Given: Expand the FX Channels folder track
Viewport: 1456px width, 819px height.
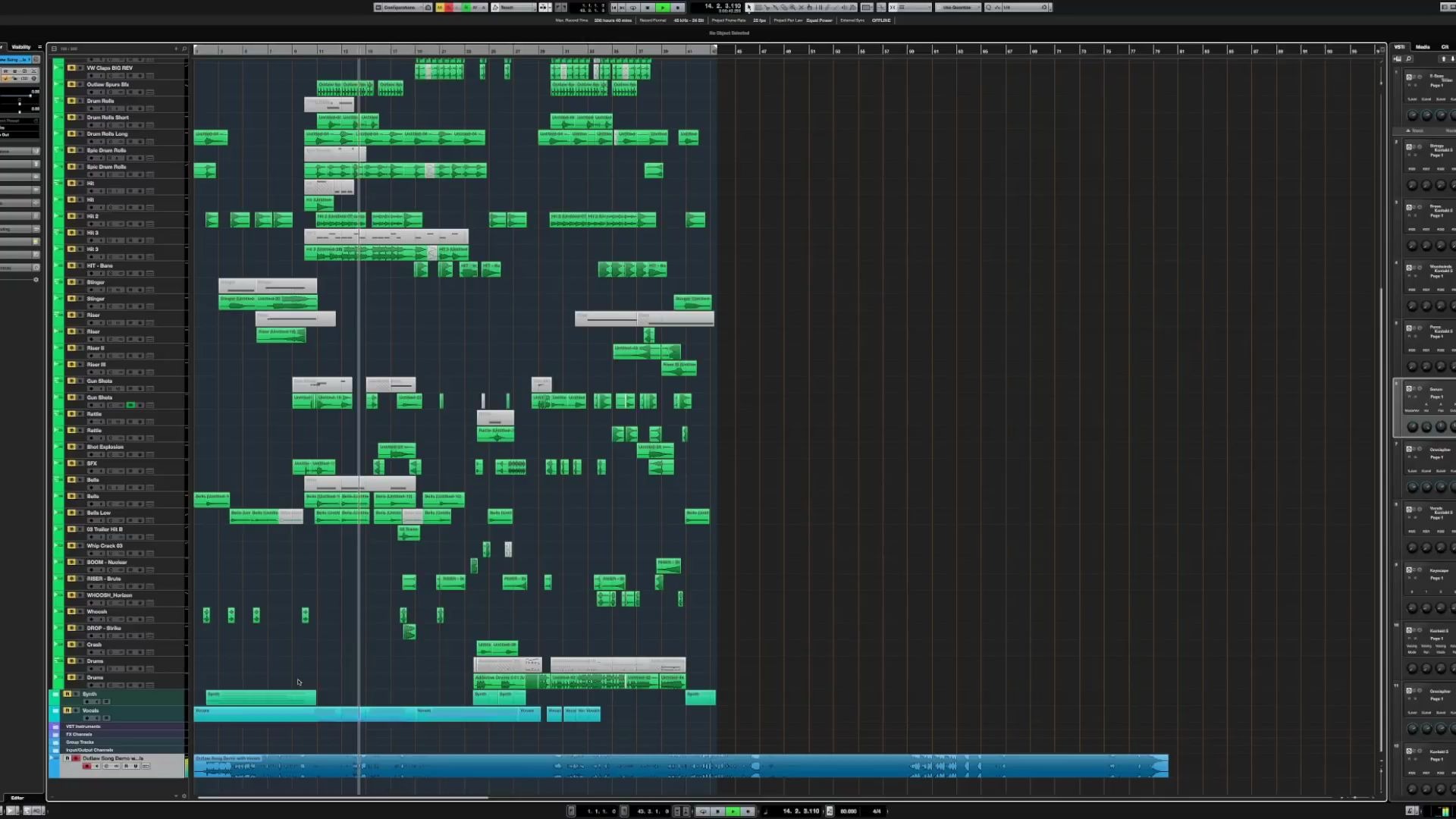Looking at the screenshot, I should pyautogui.click(x=55, y=734).
